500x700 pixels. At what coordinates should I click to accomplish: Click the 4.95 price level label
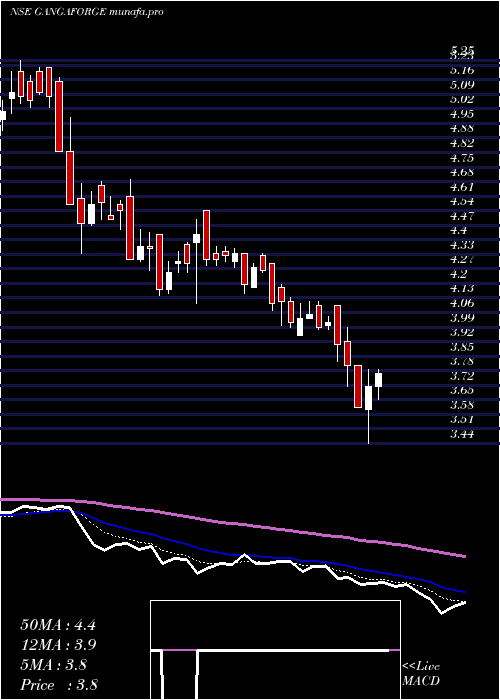(x=462, y=114)
